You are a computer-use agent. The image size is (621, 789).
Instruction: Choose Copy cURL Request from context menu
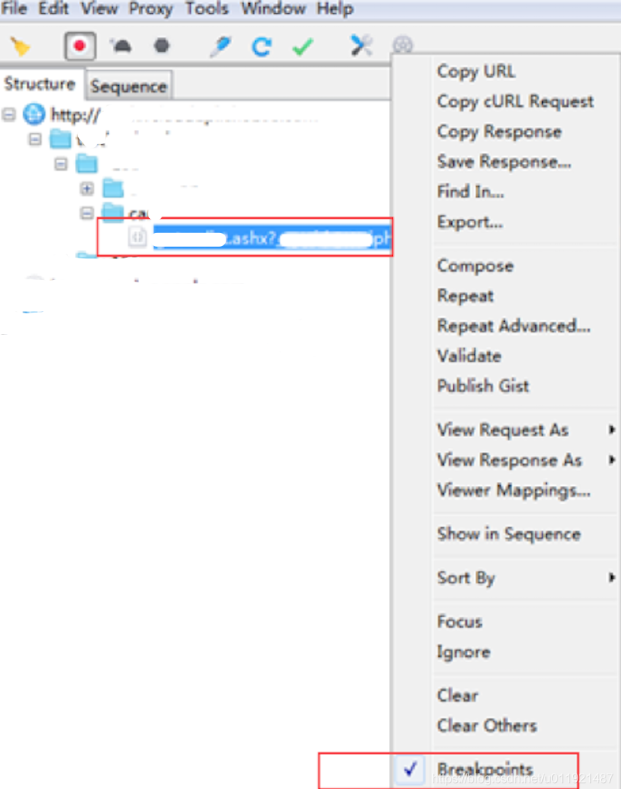tap(515, 102)
